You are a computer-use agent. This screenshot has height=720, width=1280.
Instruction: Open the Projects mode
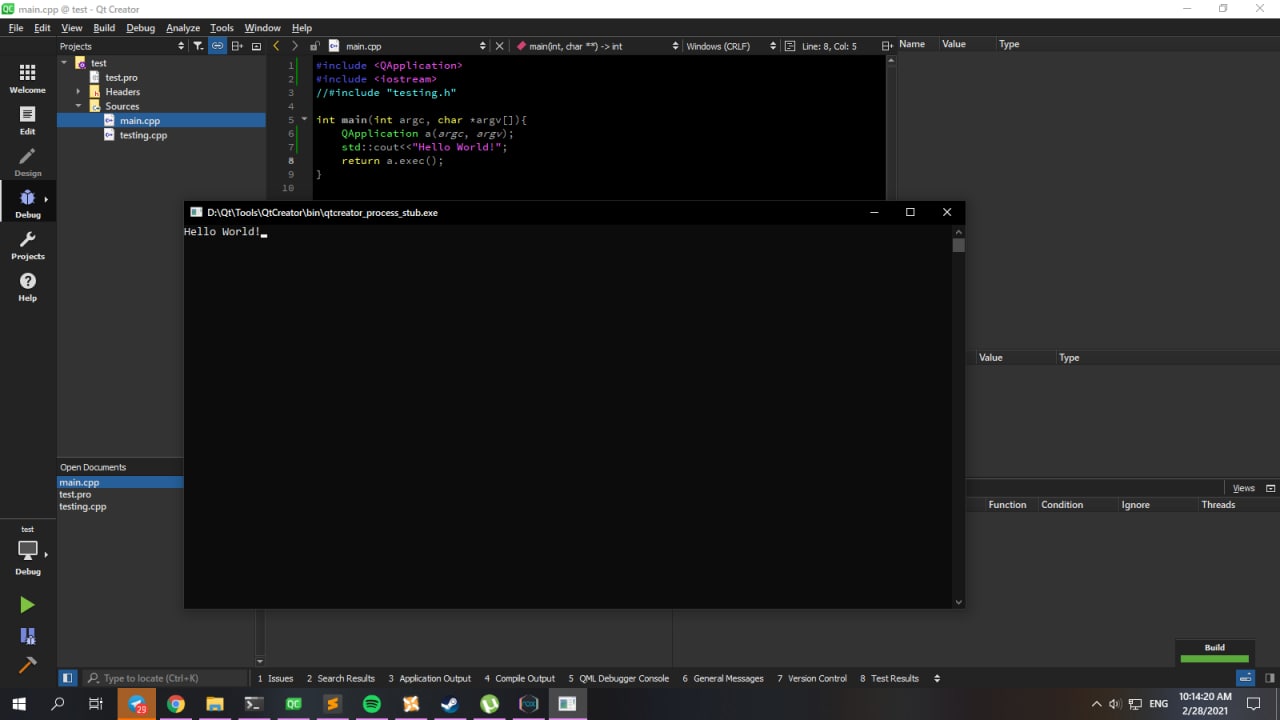coord(27,245)
